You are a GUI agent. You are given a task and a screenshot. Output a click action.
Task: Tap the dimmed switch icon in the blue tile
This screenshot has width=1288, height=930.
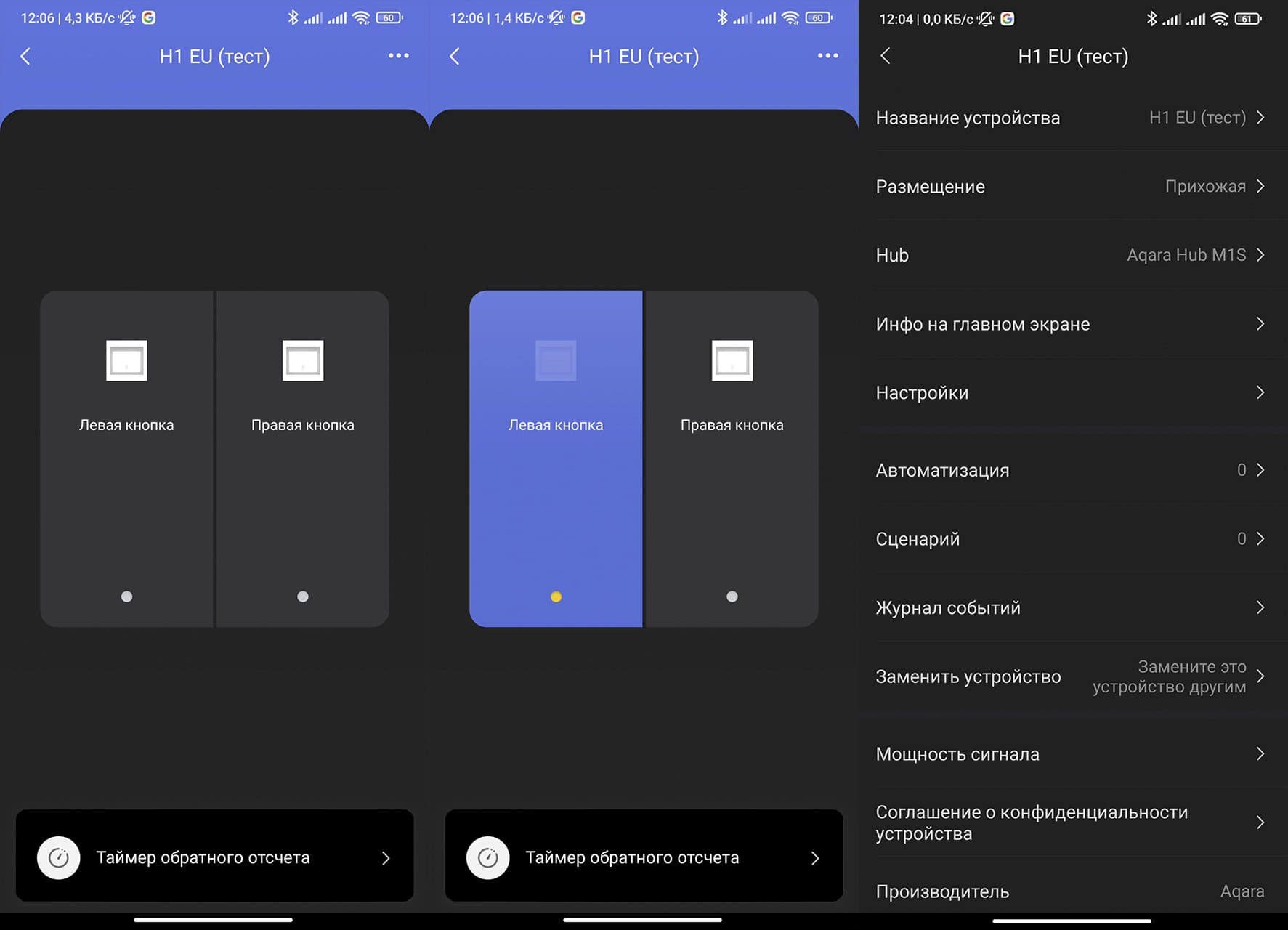click(556, 360)
